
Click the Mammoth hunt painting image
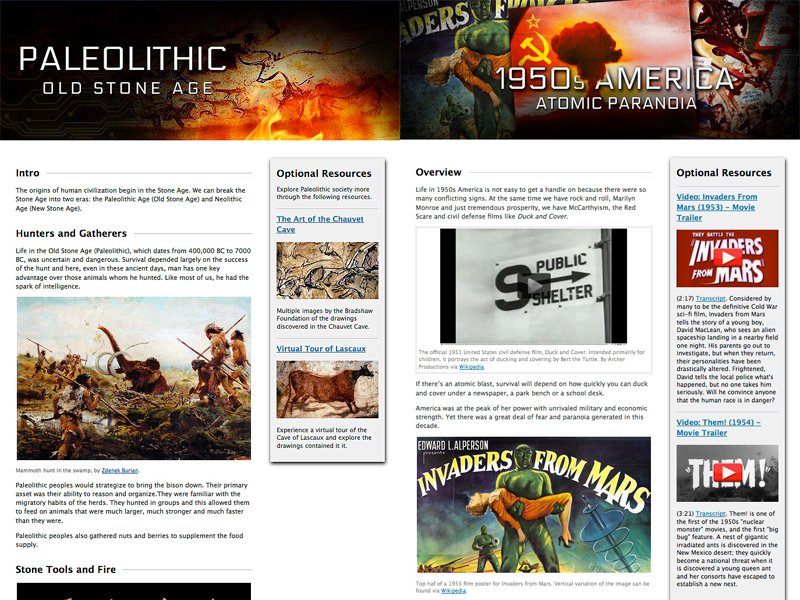[134, 379]
